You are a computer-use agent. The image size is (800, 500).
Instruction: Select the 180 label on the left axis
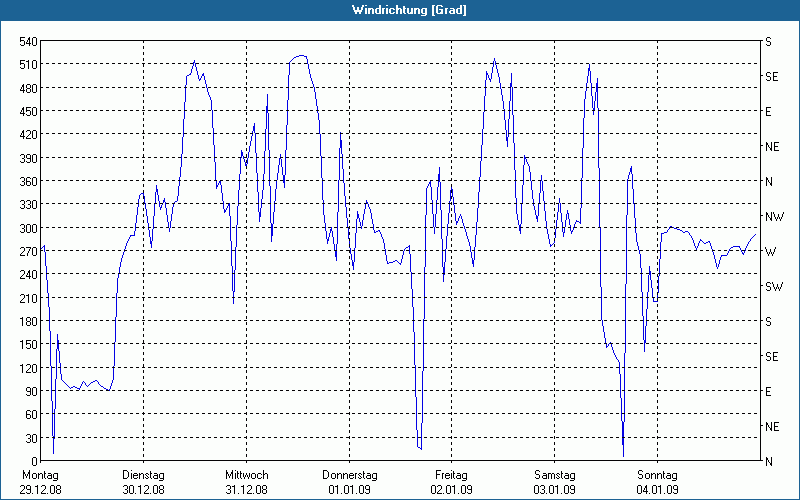(28, 321)
